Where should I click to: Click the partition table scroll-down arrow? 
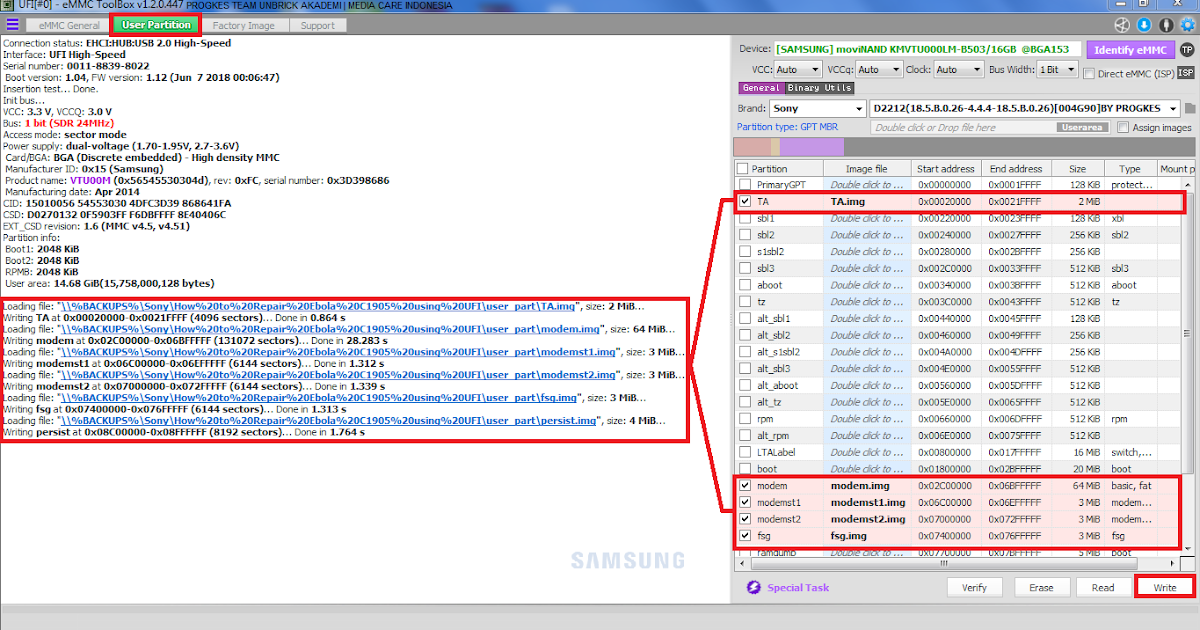1189,548
